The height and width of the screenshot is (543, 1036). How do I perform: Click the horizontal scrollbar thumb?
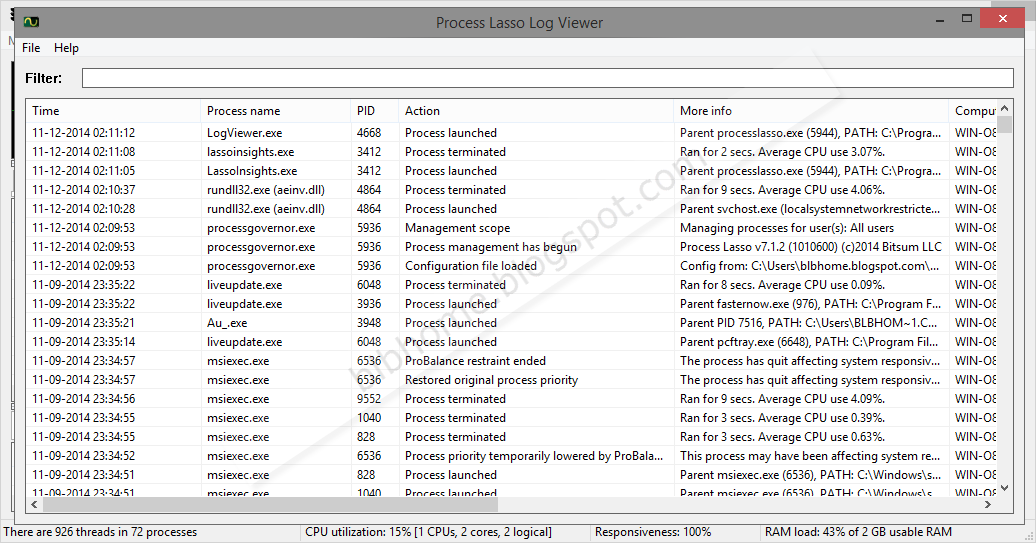coord(270,505)
